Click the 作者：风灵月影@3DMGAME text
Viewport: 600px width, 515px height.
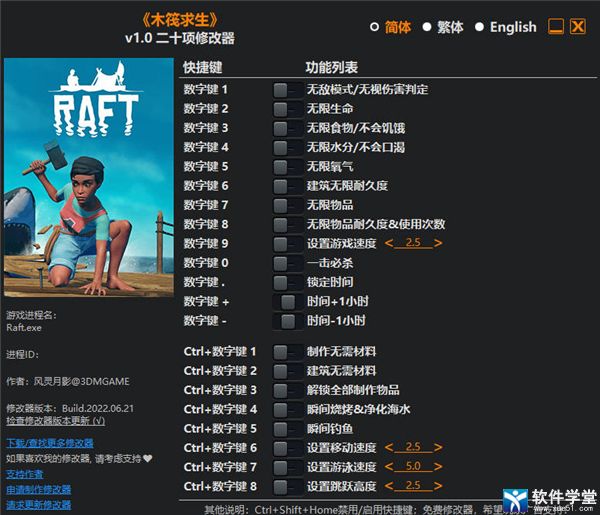point(68,381)
